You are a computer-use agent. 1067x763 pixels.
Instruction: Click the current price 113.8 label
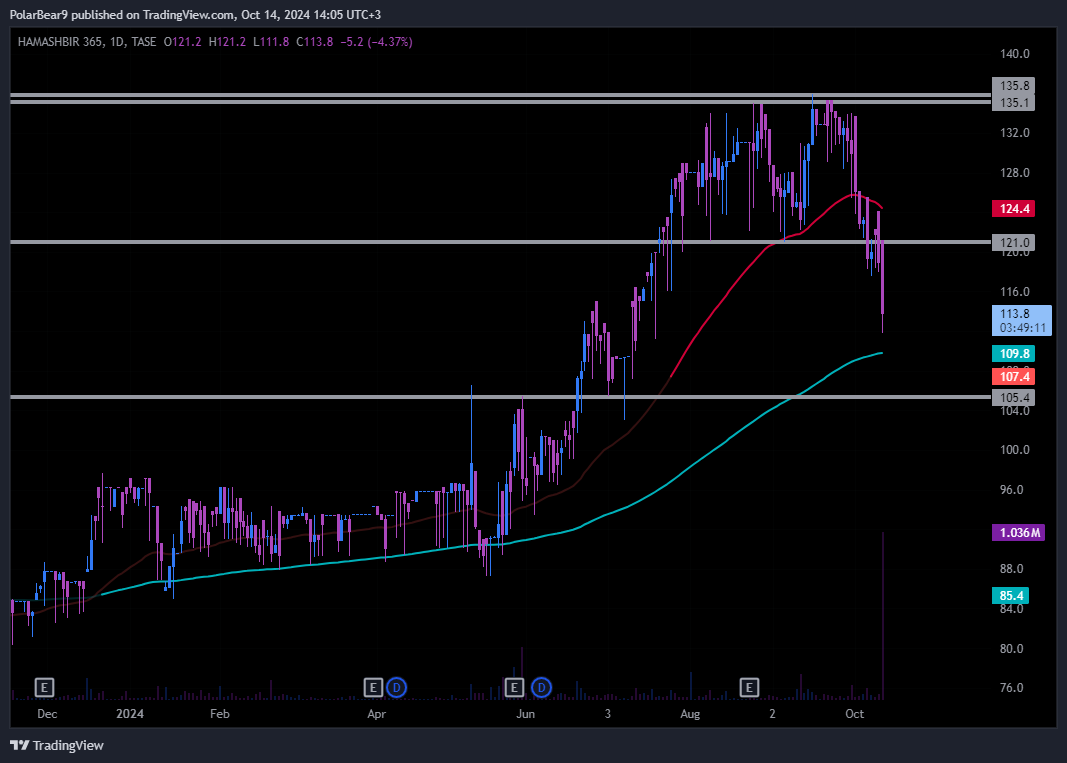point(1021,321)
